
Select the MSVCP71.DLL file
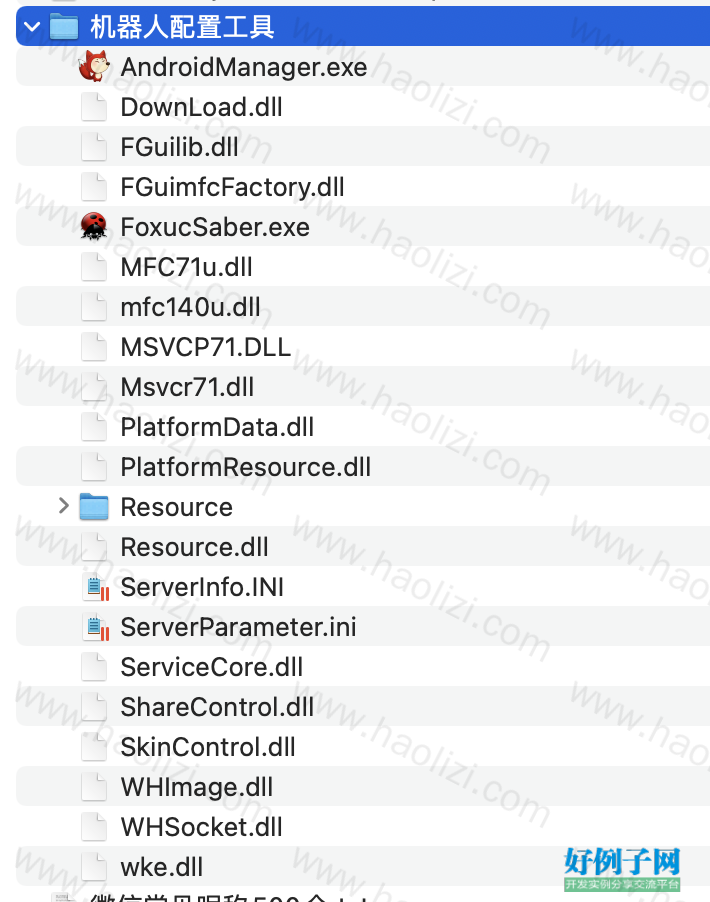(363, 346)
